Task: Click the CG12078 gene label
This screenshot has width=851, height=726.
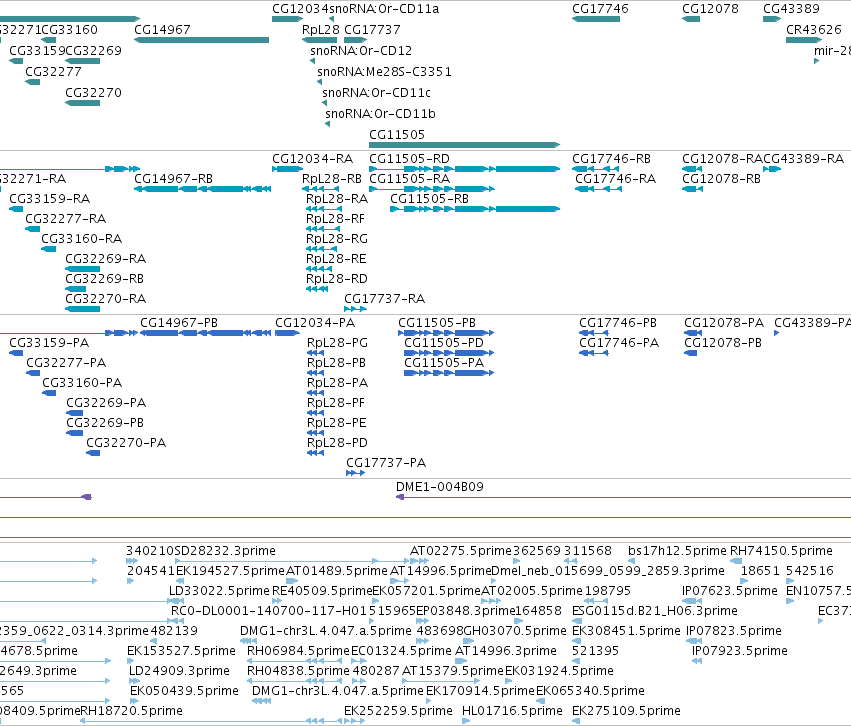Action: point(710,9)
